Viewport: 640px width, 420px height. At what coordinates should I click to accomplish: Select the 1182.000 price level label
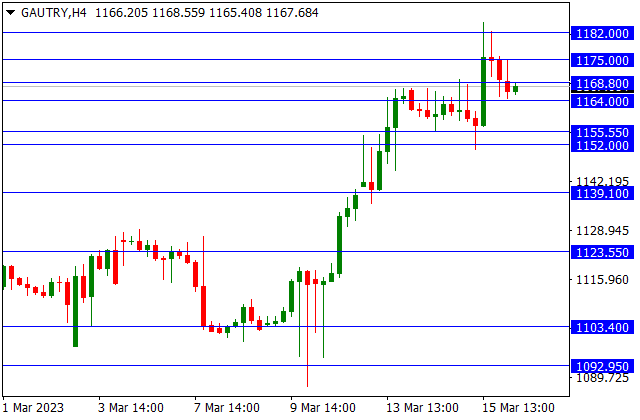(x=602, y=33)
